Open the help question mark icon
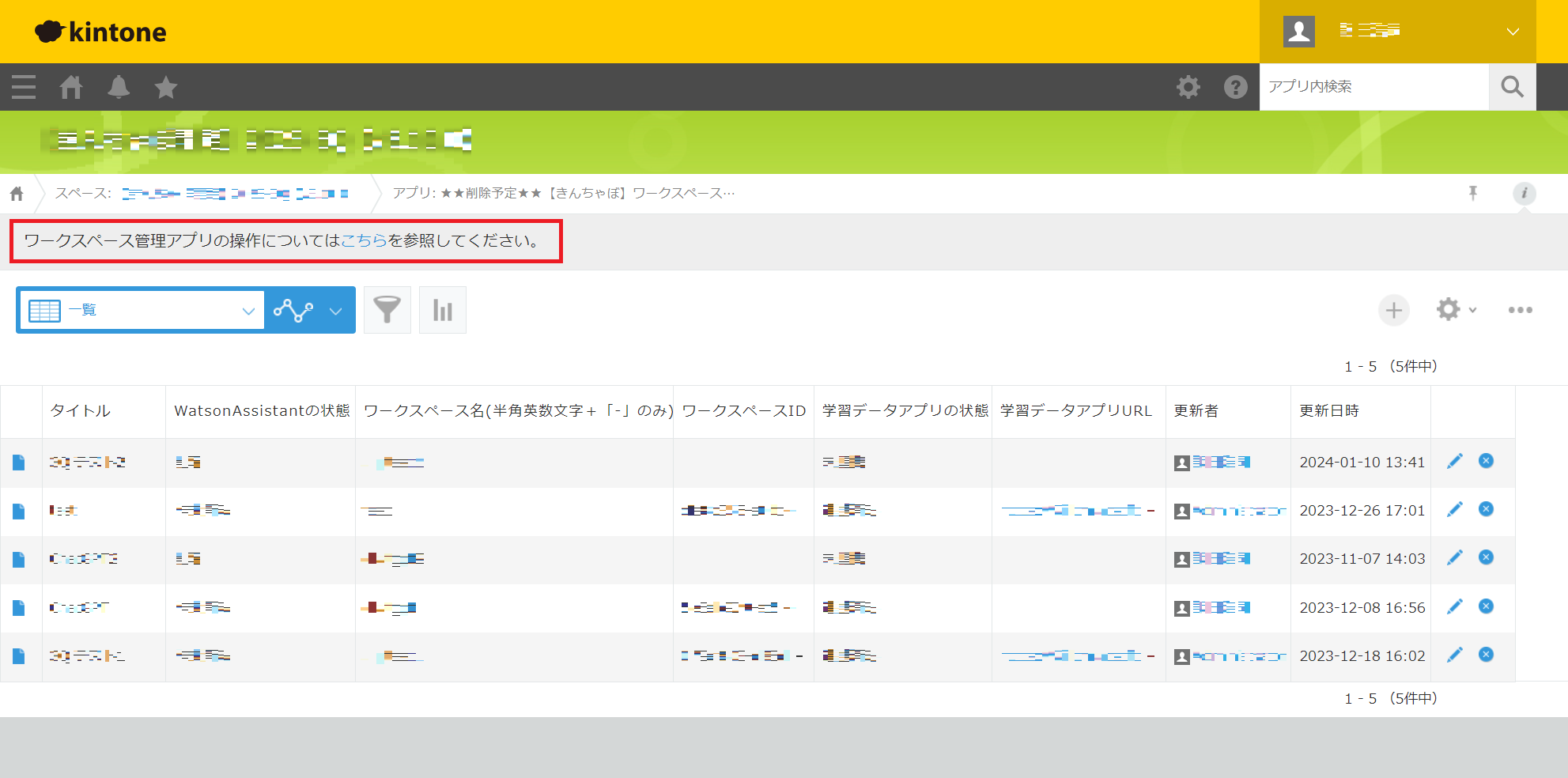The width and height of the screenshot is (1568, 778). (1235, 87)
